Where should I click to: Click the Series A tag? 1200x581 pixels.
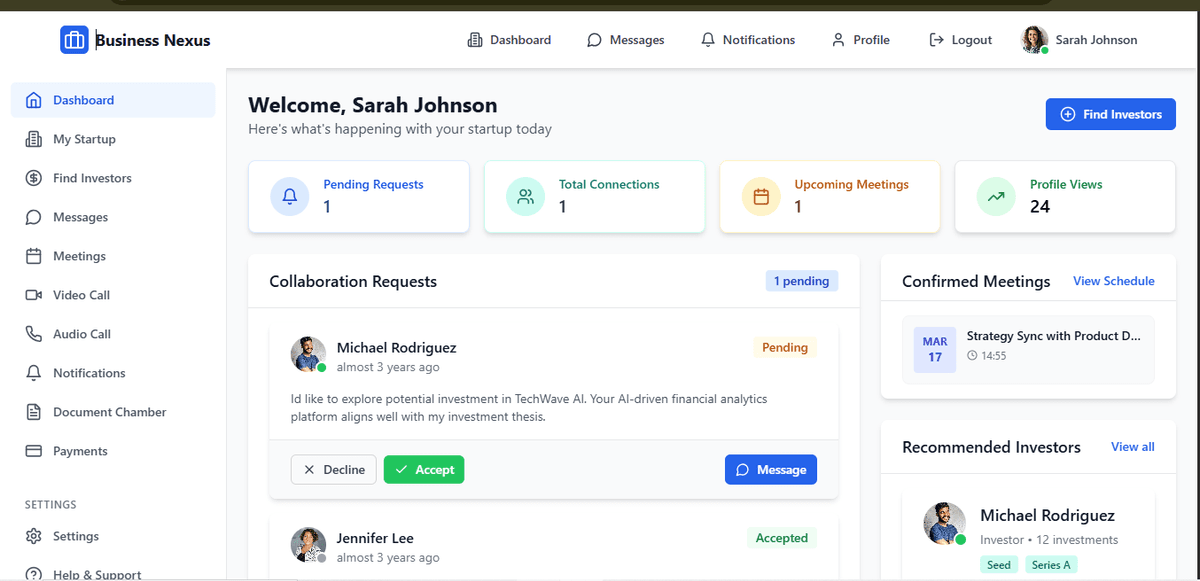click(x=1051, y=565)
